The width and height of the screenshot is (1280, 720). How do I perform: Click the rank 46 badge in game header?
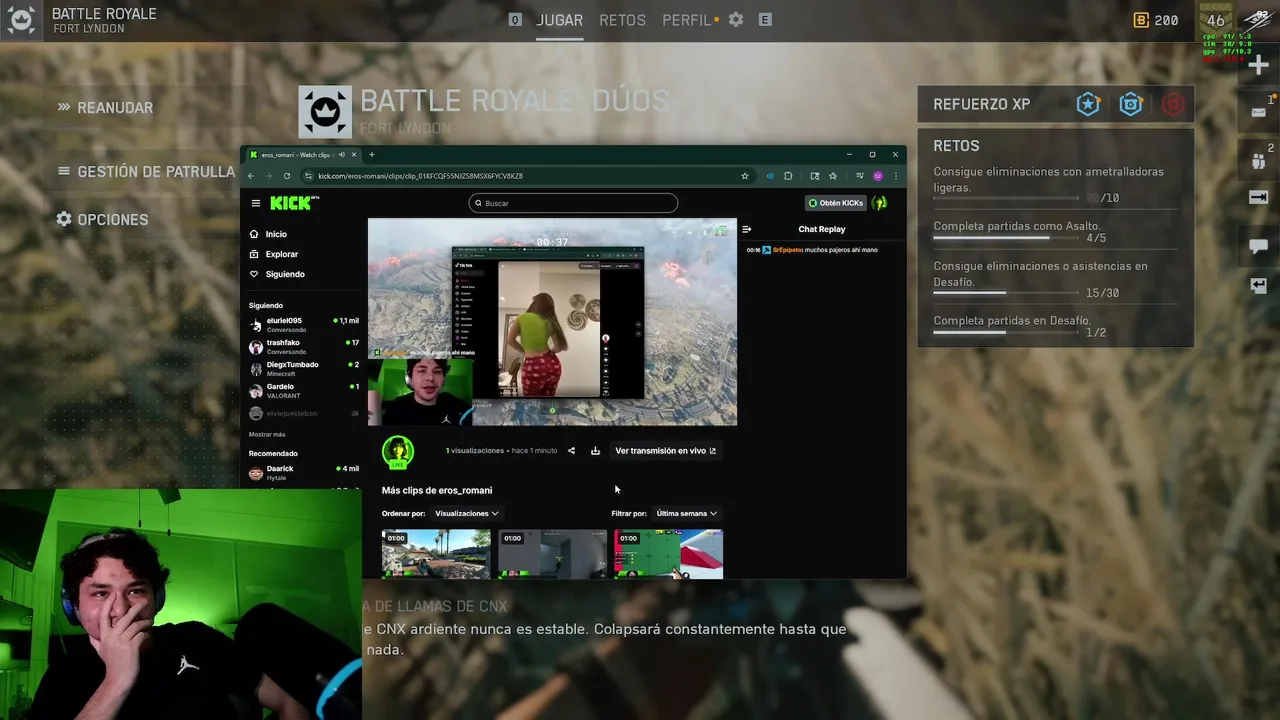tap(1216, 20)
